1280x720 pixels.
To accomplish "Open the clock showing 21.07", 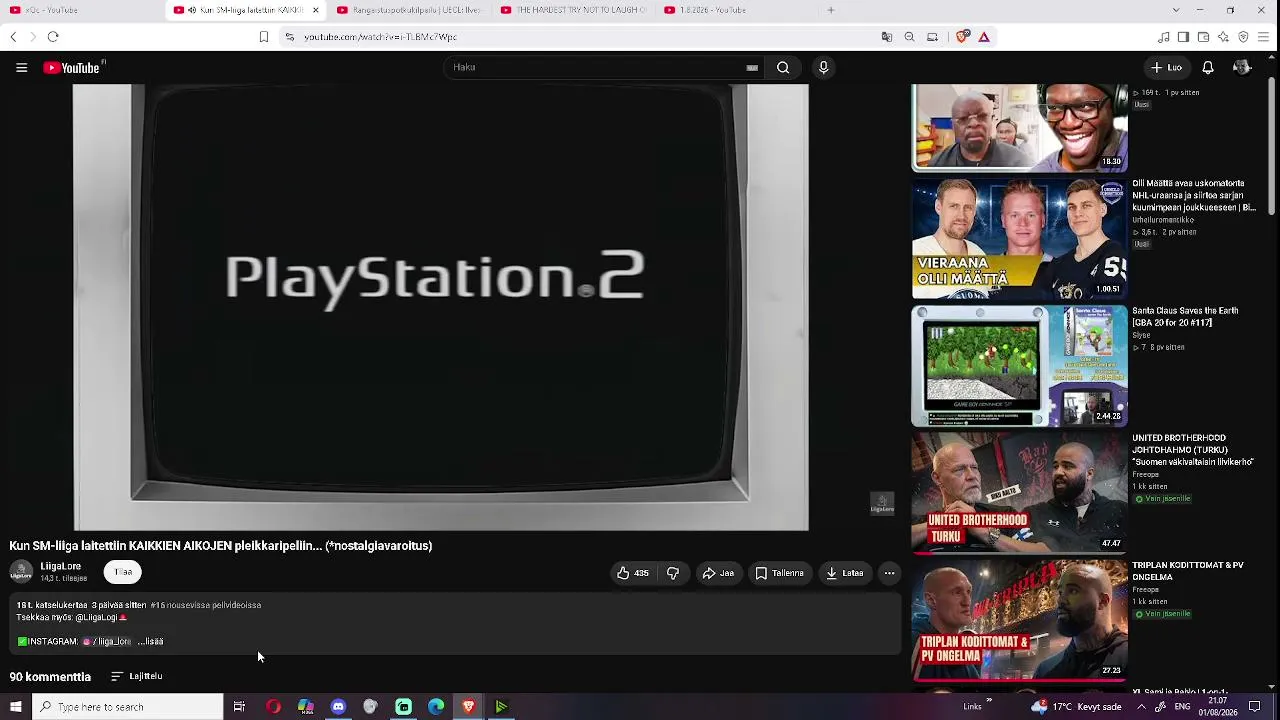I will (1217, 707).
